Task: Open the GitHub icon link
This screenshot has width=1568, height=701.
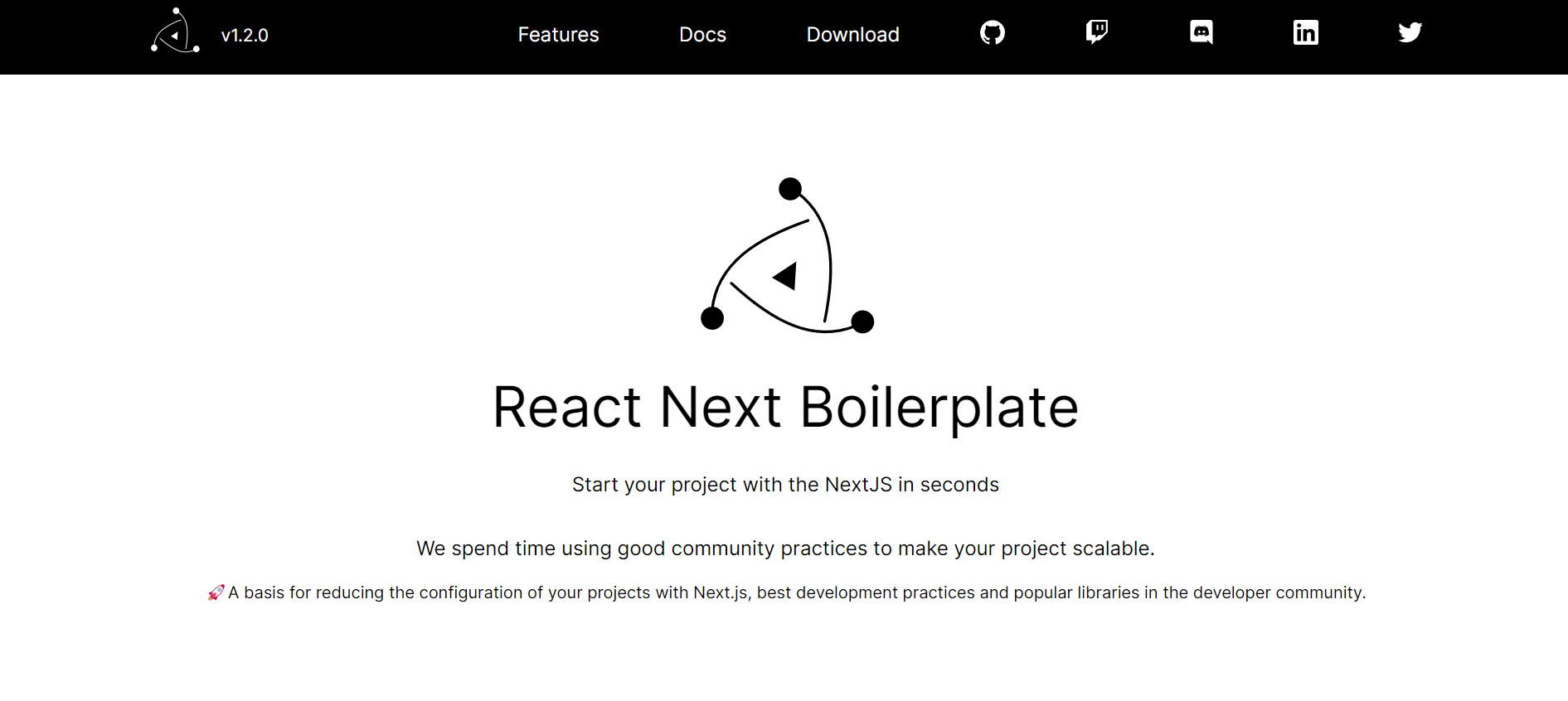Action: coord(993,32)
